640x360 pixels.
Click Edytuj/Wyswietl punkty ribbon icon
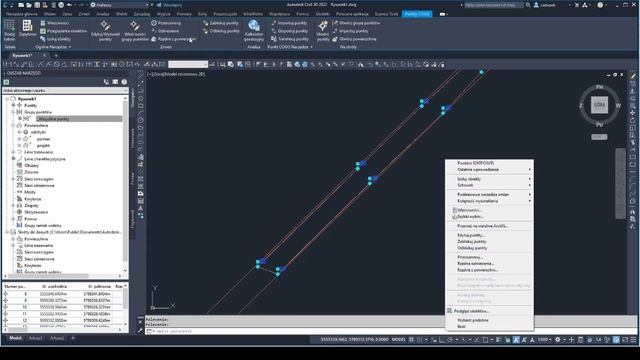[x=105, y=30]
